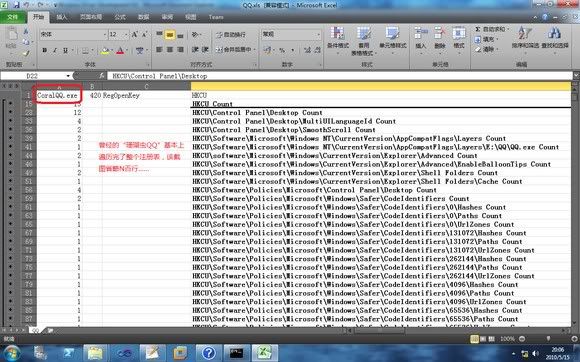Image resolution: width=580 pixels, height=362 pixels.
Task: Open the green File tab
Action: [x=13, y=17]
